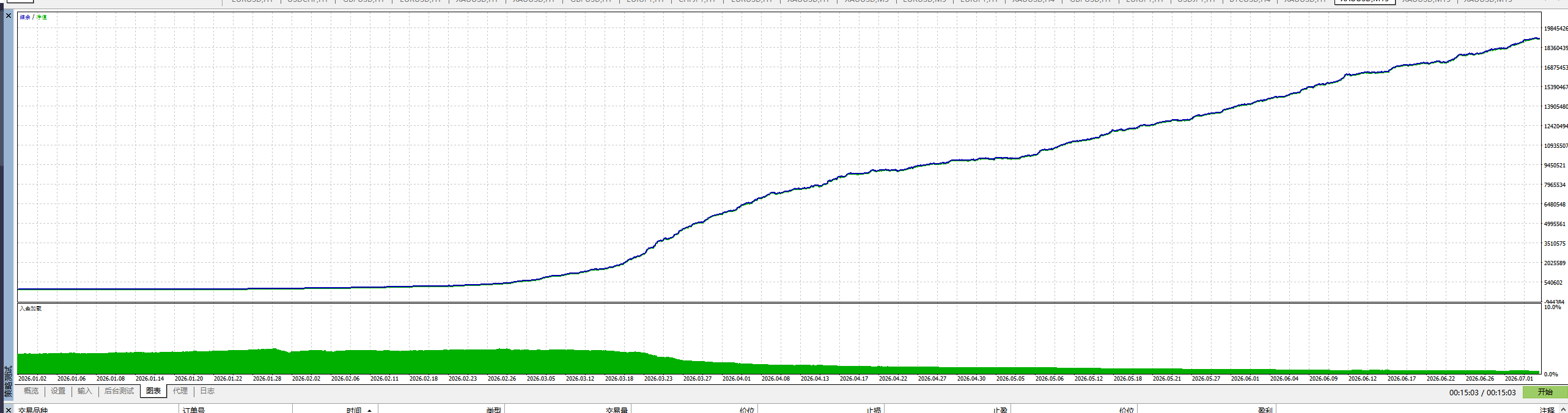The image size is (1568, 413).
Task: Click the scroll-up arrow beside the 注释 column
Action: pyautogui.click(x=1563, y=410)
